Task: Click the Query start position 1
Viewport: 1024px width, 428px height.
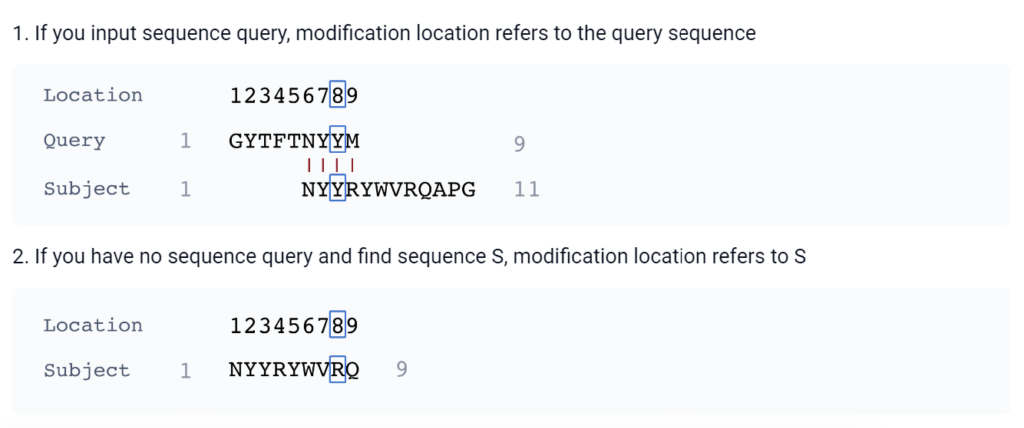Action: click(x=185, y=141)
